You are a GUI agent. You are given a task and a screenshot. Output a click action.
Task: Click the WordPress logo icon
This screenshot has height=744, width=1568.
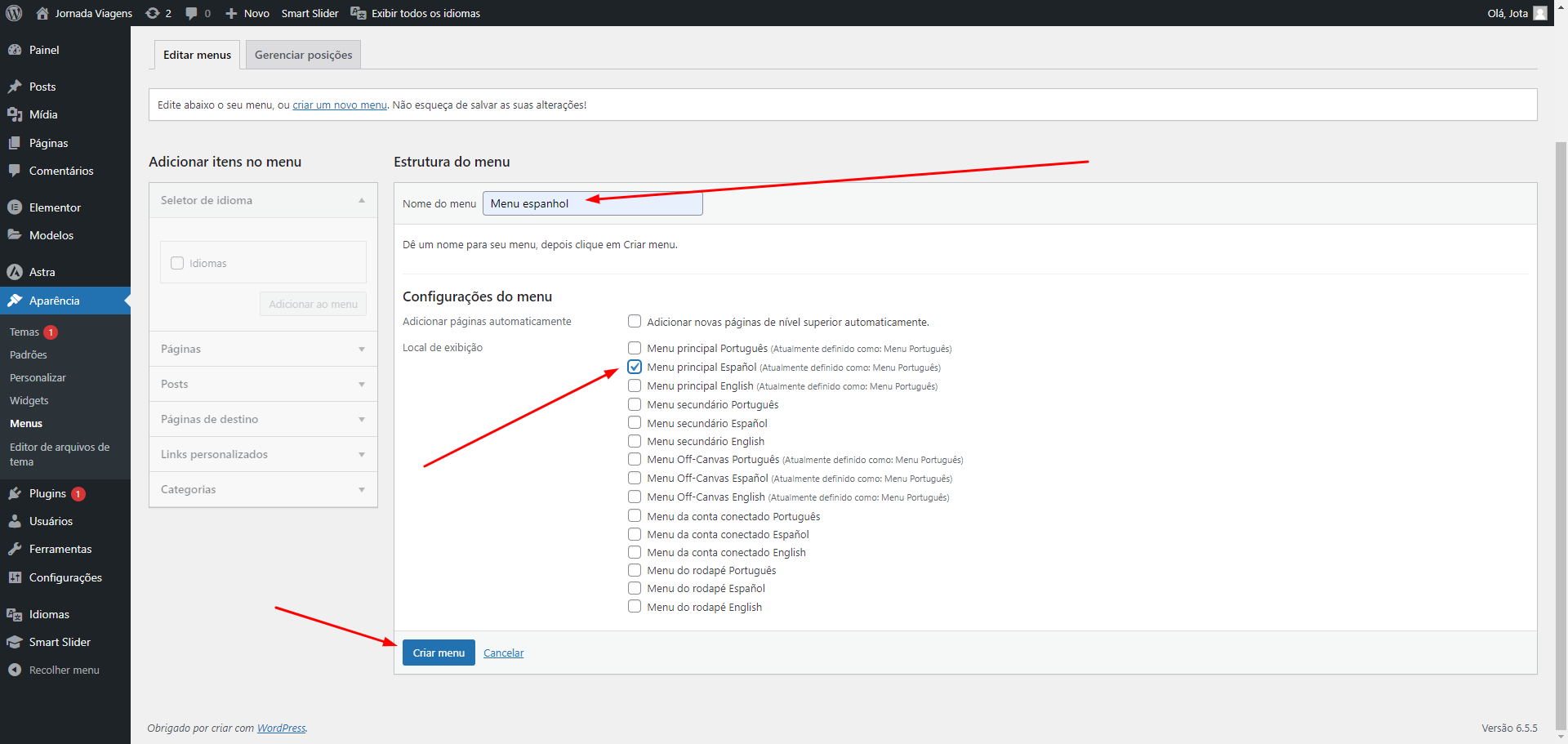[14, 13]
